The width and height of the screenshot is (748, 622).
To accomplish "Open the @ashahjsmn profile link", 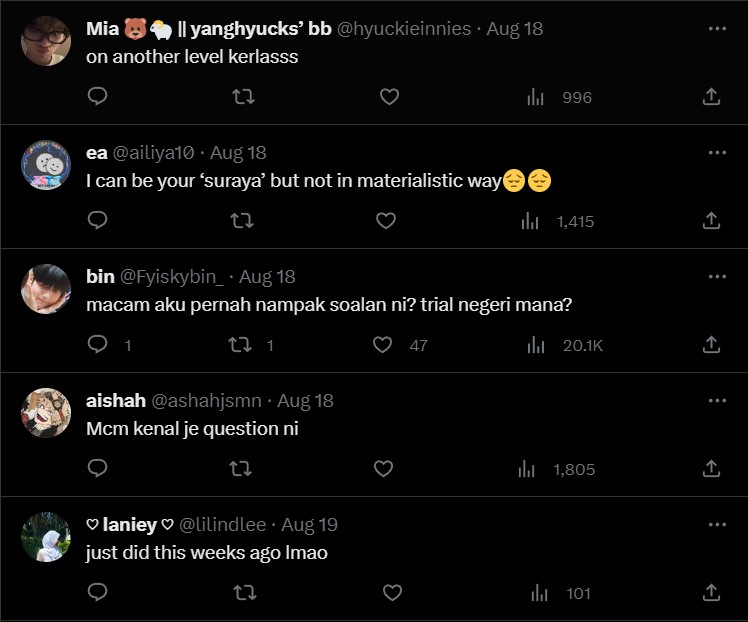I will coord(206,401).
